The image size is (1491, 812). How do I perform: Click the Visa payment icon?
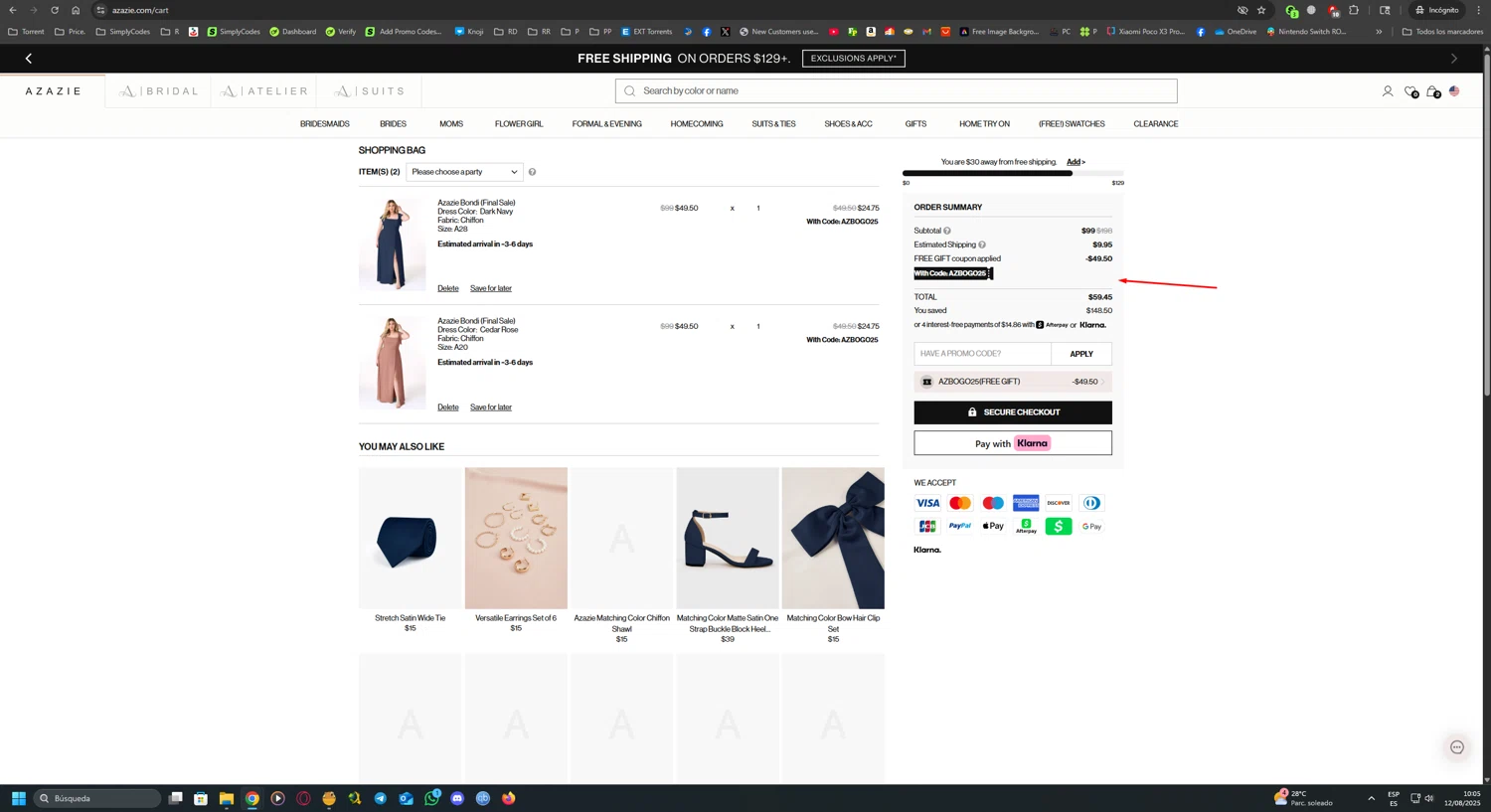tap(927, 503)
